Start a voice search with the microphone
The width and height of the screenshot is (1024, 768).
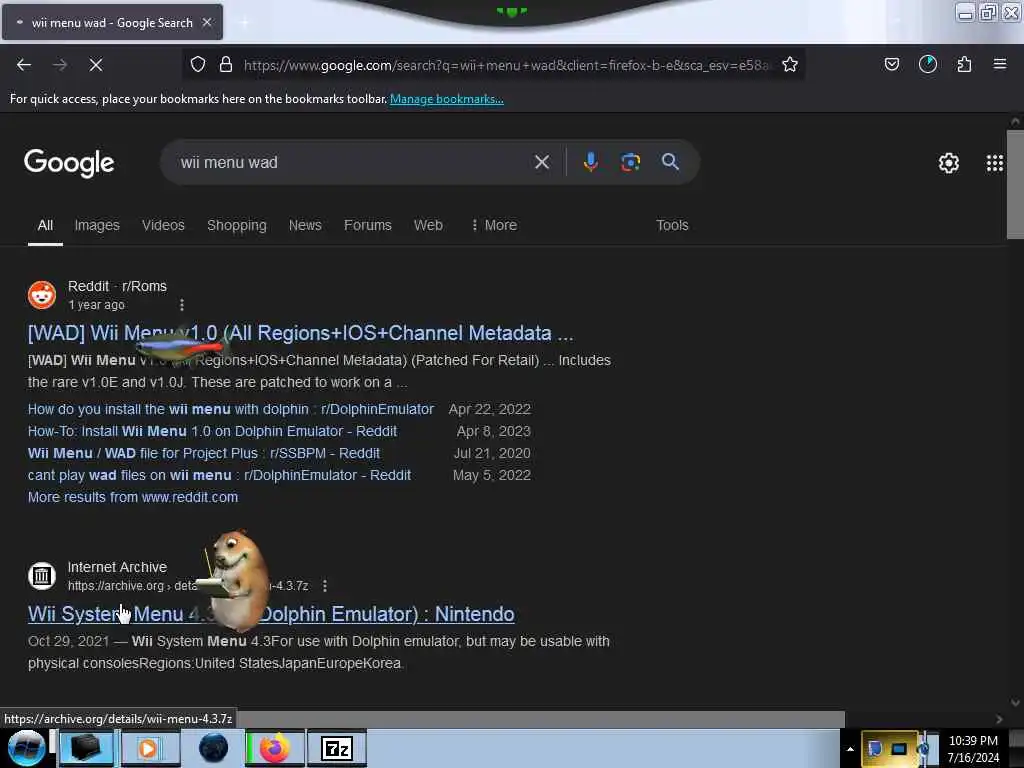(x=590, y=162)
